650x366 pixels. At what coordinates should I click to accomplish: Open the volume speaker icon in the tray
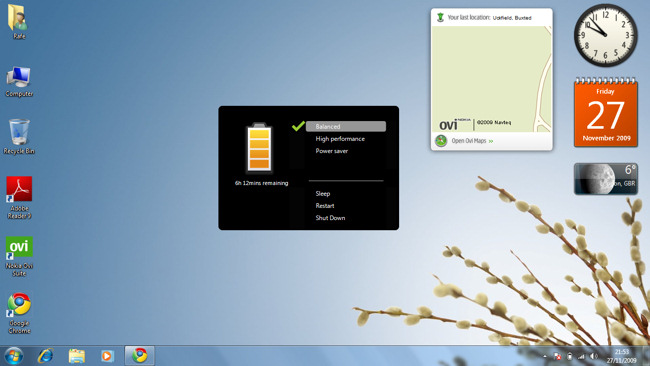click(594, 356)
